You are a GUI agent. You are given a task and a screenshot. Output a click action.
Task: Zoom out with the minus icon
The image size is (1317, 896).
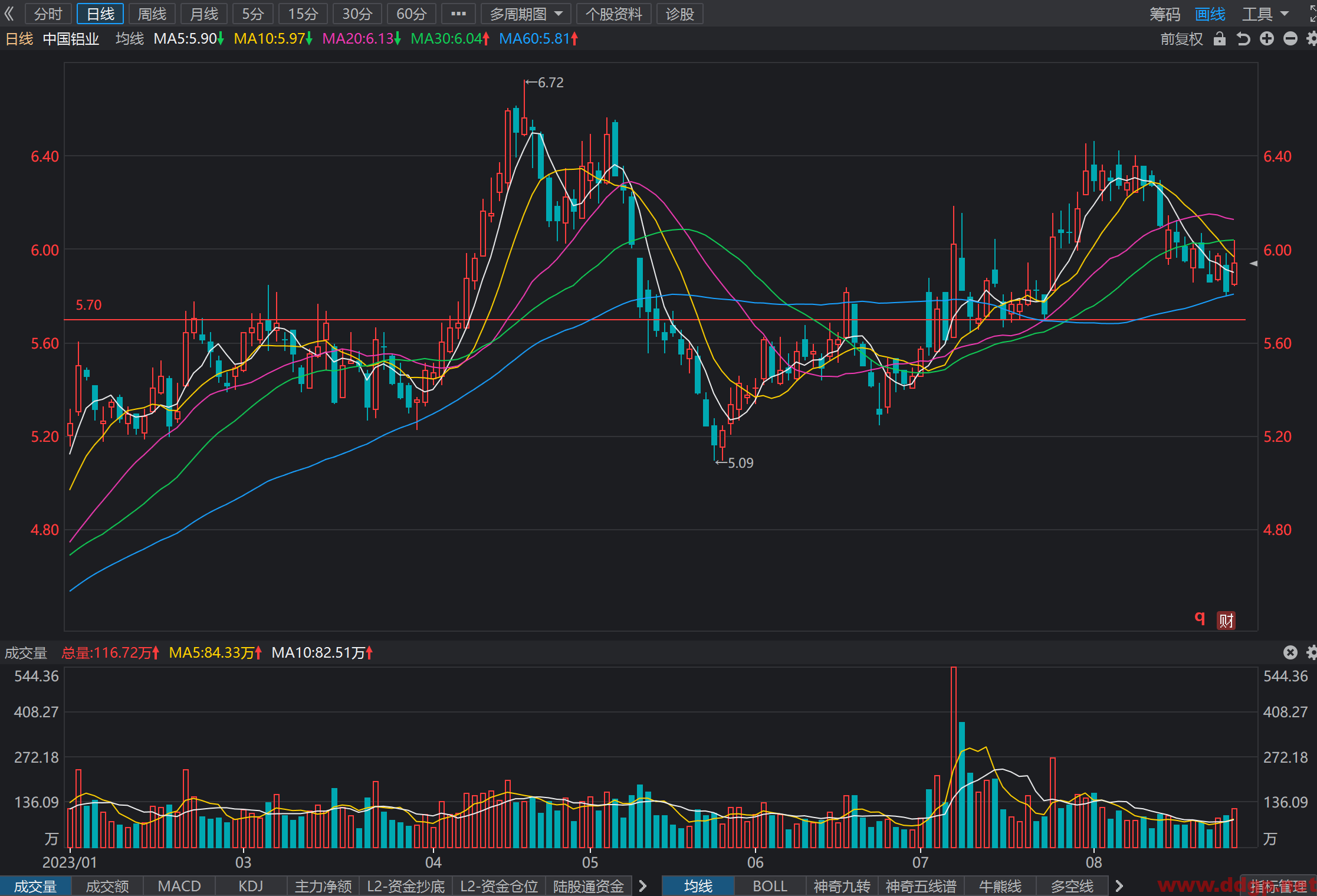[x=1290, y=39]
